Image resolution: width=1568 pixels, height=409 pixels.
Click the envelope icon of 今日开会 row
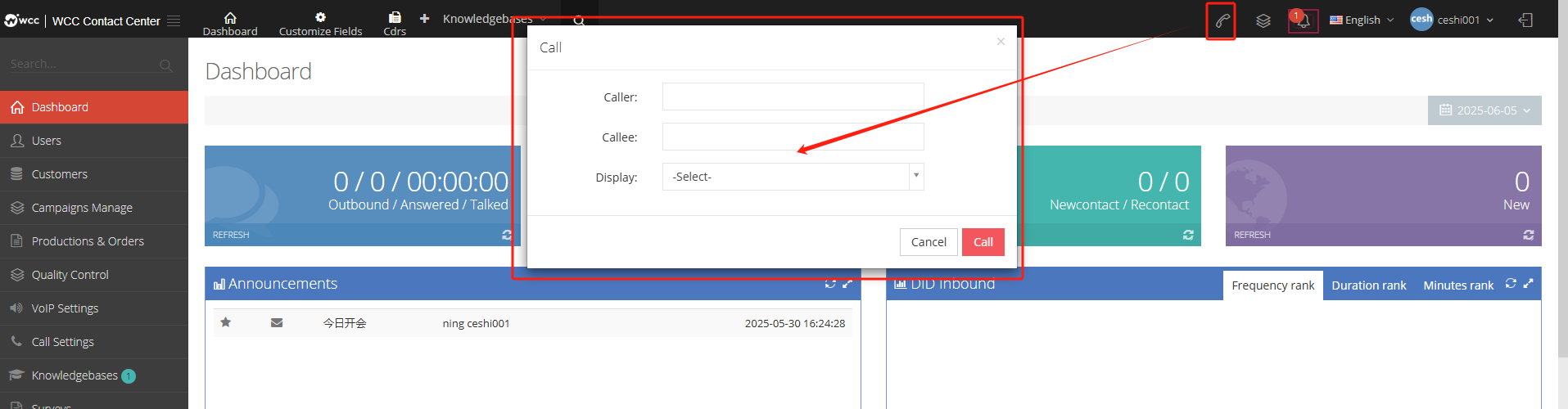click(277, 322)
